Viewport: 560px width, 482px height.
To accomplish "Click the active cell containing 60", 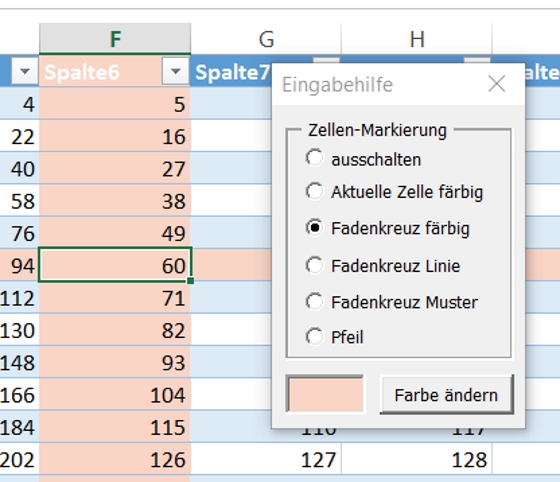I will pos(115,265).
